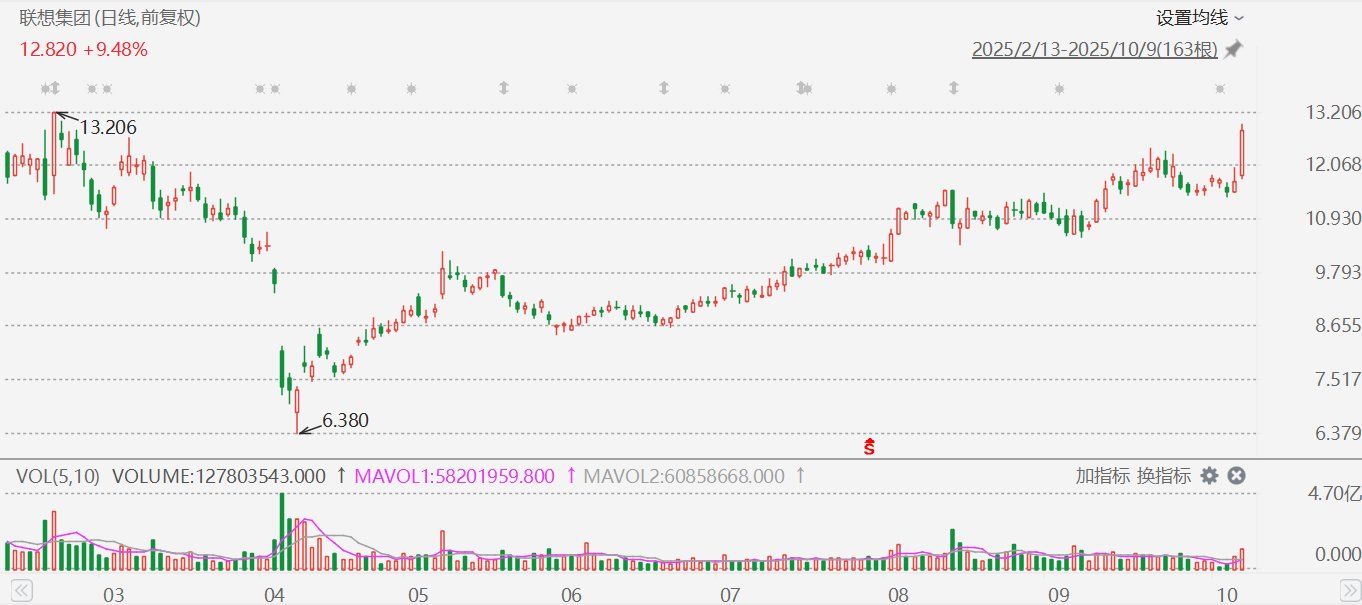Click the rightmost event marker in top row
Image resolution: width=1362 pixels, height=605 pixels.
pyautogui.click(x=1220, y=89)
